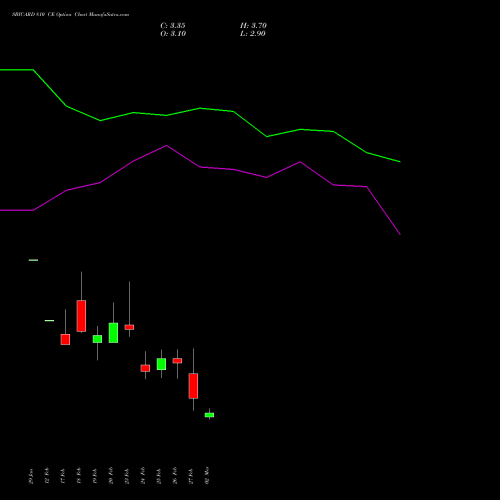Click the flat green dash above 29 Jan
Viewport: 500px width, 500px height.
[33, 260]
